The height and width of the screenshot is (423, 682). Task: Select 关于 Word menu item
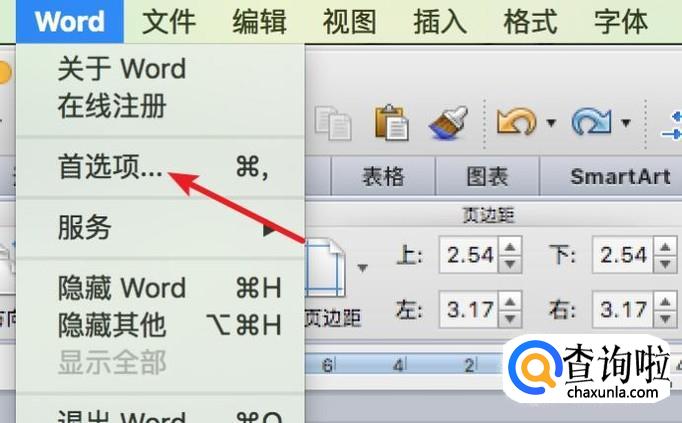121,69
